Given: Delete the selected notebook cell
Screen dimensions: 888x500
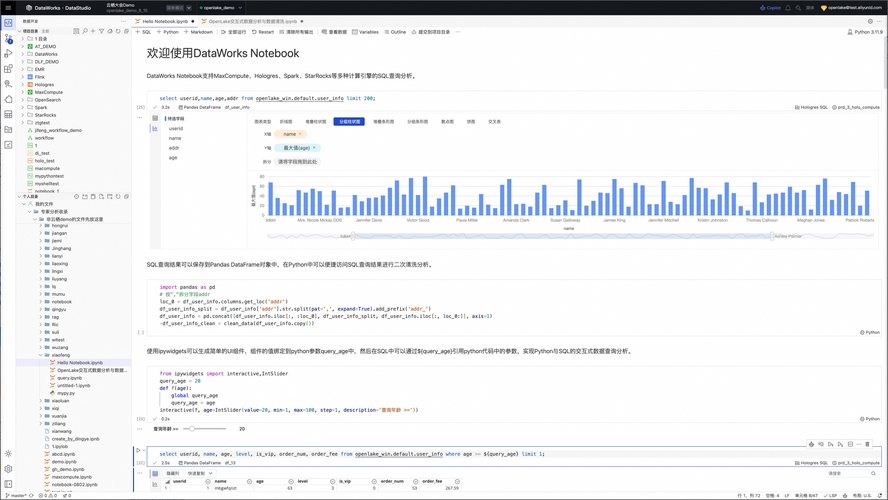Looking at the screenshot, I should [867, 445].
